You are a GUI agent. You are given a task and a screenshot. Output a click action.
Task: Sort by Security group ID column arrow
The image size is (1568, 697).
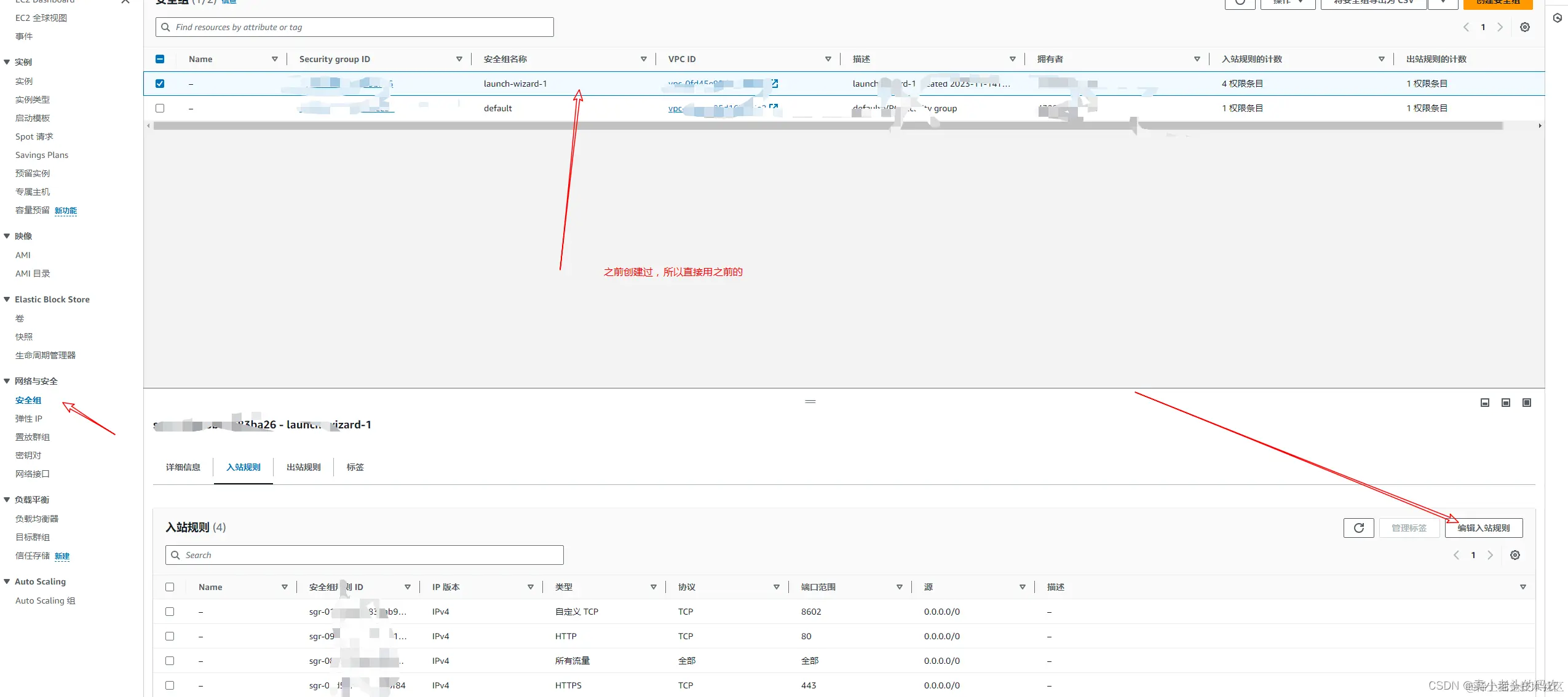click(x=459, y=59)
